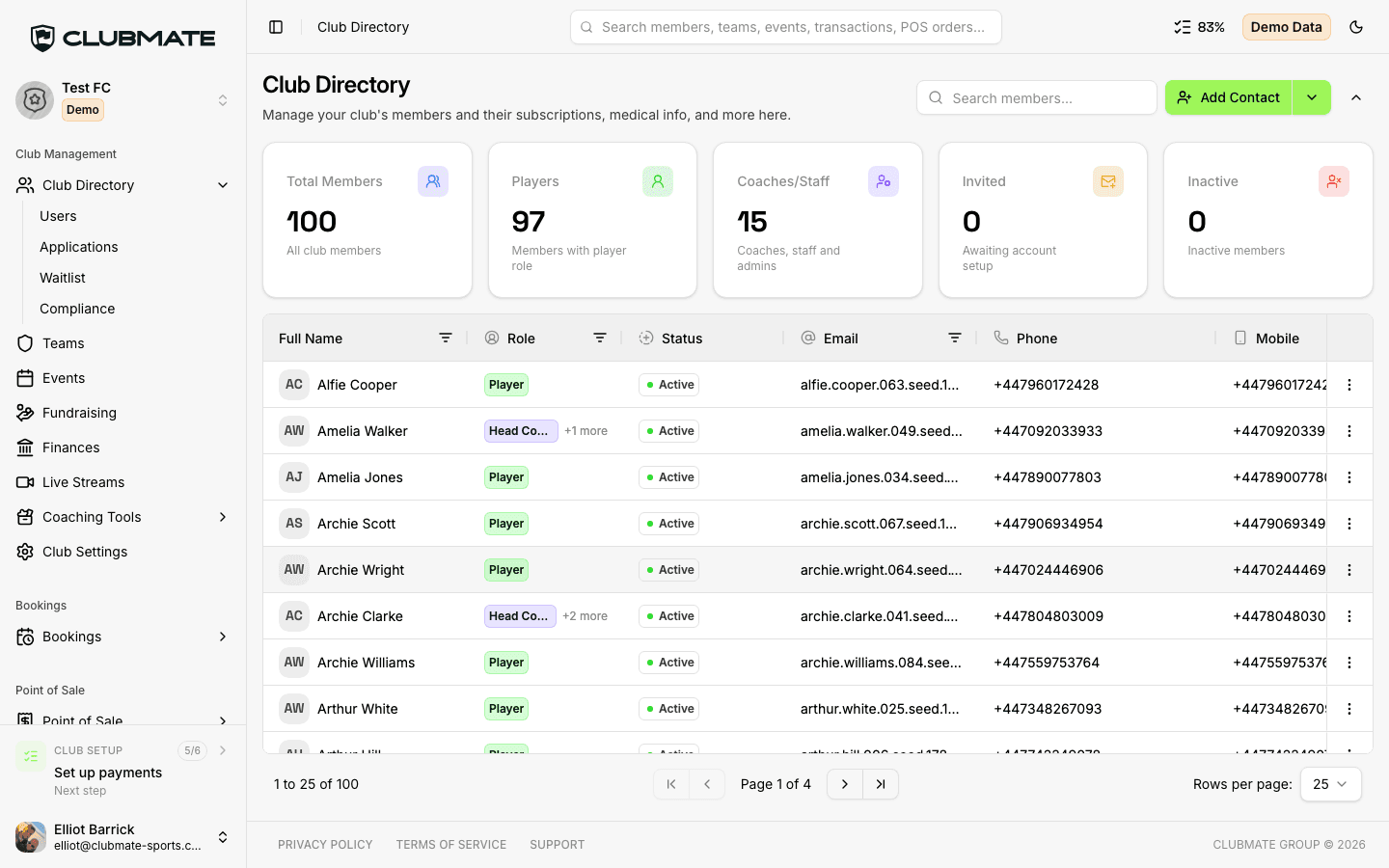Click the Phone column header
Image resolution: width=1389 pixels, height=868 pixels.
[1037, 339]
